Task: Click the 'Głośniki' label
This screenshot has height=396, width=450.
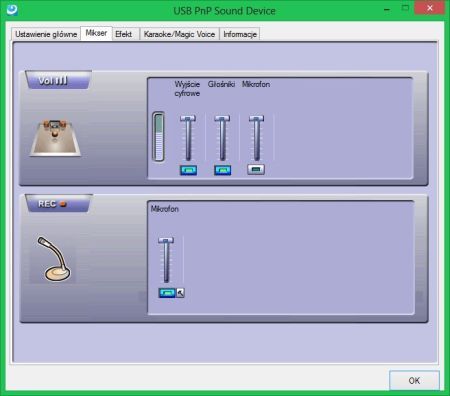Action: pos(221,84)
